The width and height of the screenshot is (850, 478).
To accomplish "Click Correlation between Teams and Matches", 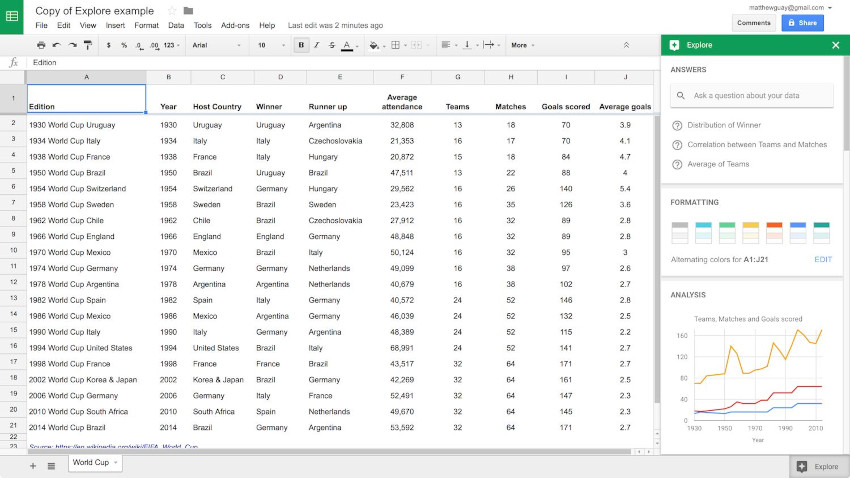I will tap(757, 145).
